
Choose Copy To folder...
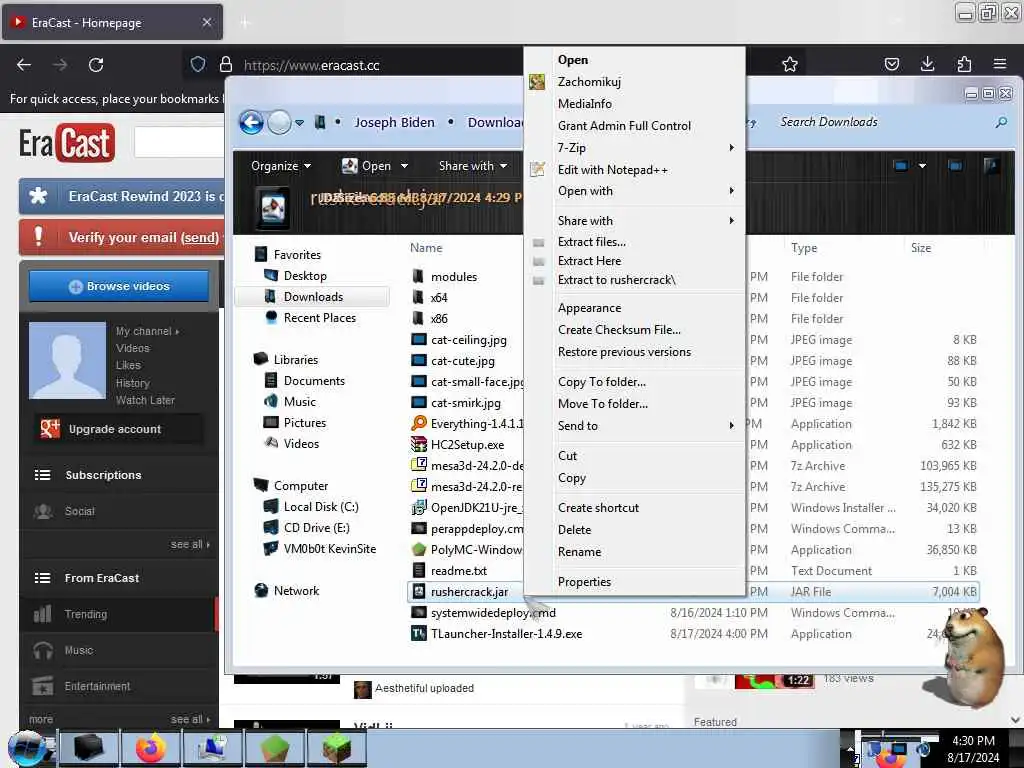pyautogui.click(x=601, y=381)
